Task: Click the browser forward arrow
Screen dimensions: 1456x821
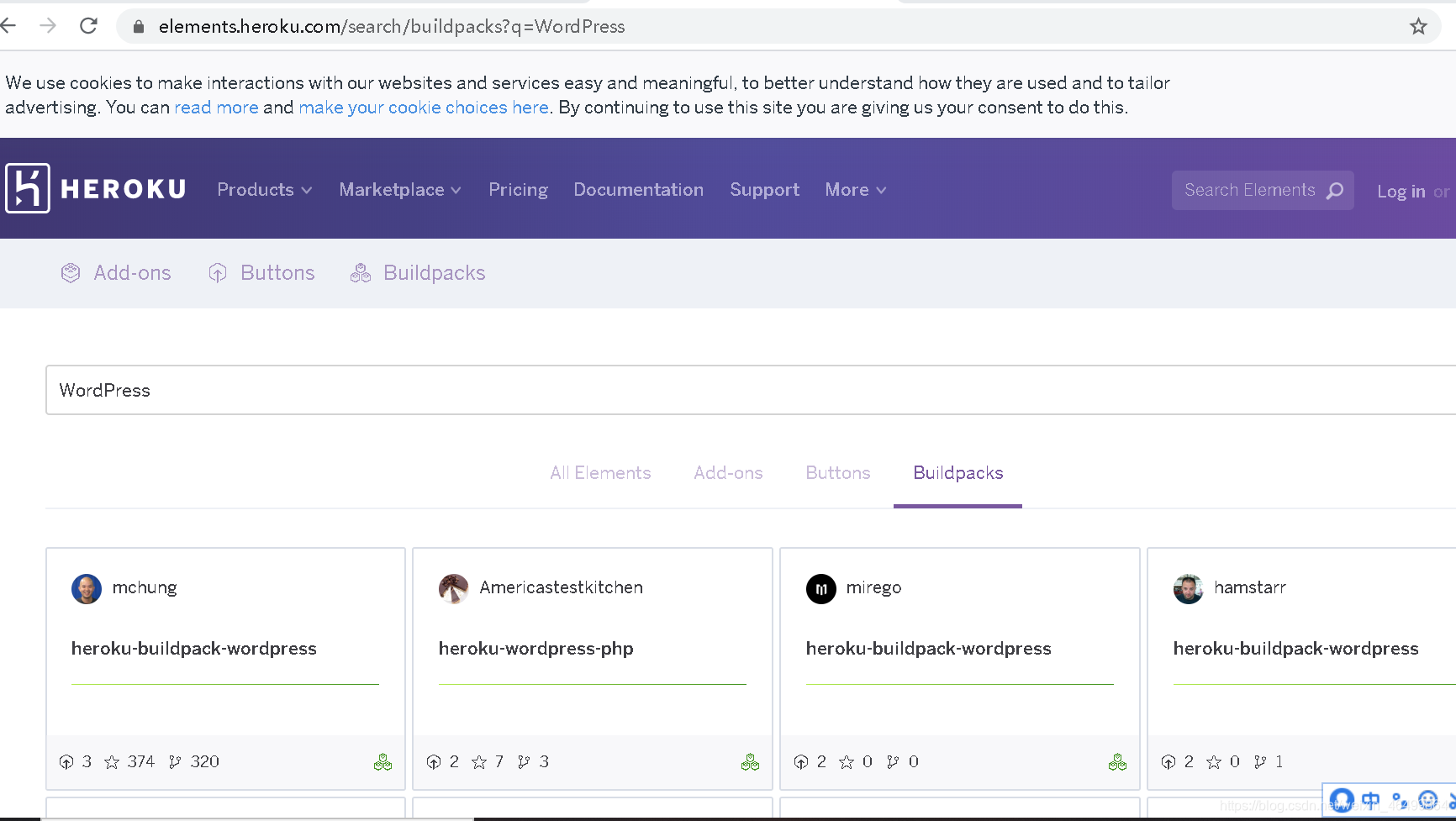Action: click(x=48, y=26)
